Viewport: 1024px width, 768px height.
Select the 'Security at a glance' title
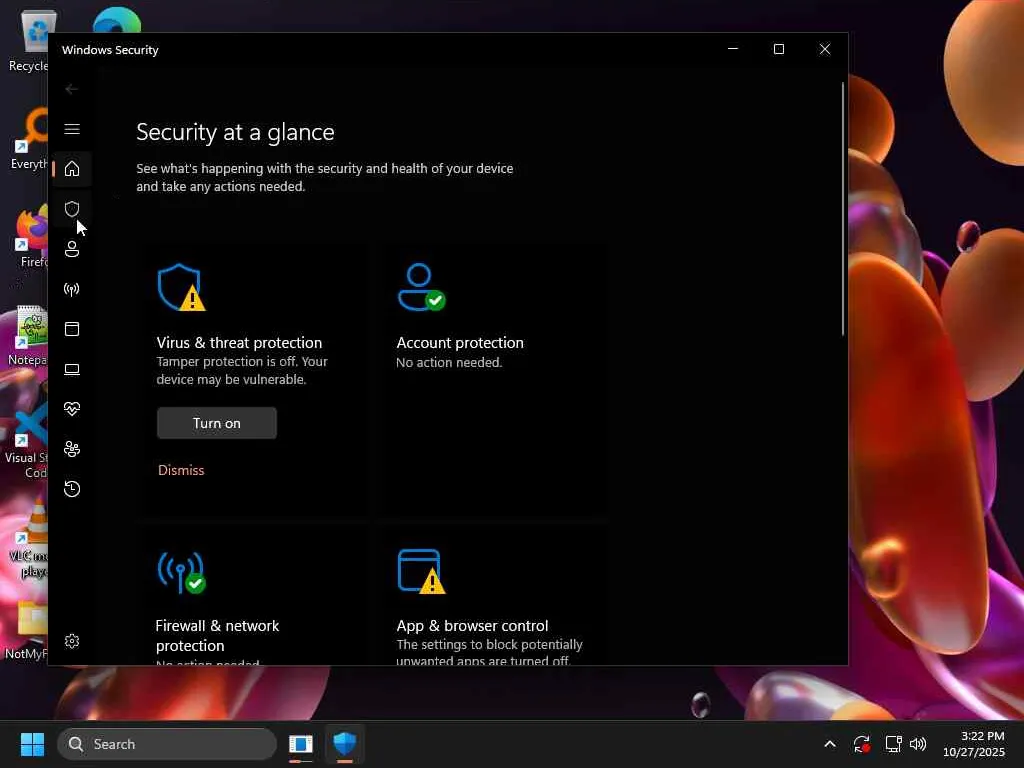[235, 133]
